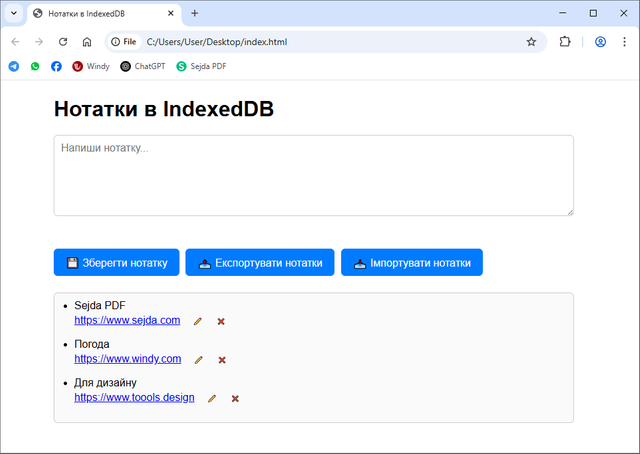
Task: Delete the Погода note
Action: point(222,360)
